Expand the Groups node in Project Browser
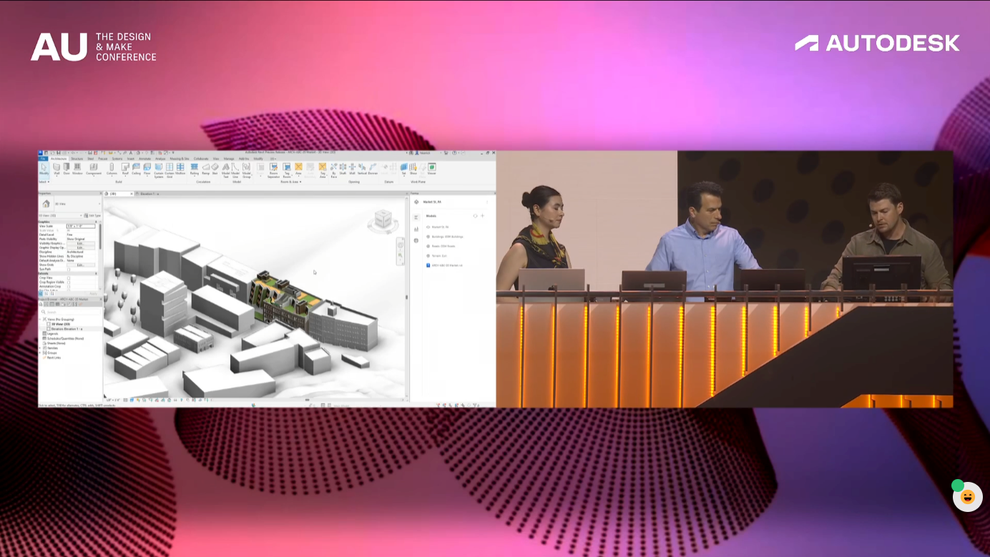Screen dimensions: 990x557 40,353
